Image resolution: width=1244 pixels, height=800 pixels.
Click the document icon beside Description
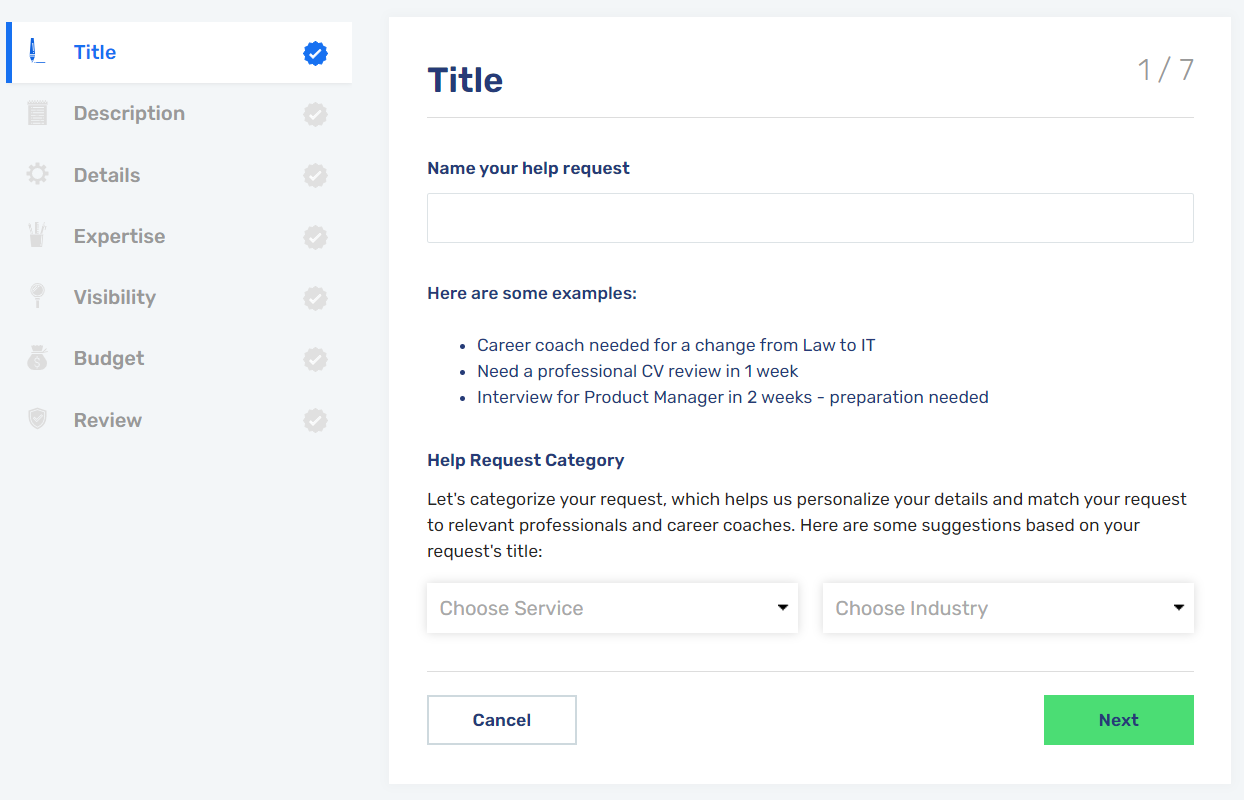(x=37, y=113)
